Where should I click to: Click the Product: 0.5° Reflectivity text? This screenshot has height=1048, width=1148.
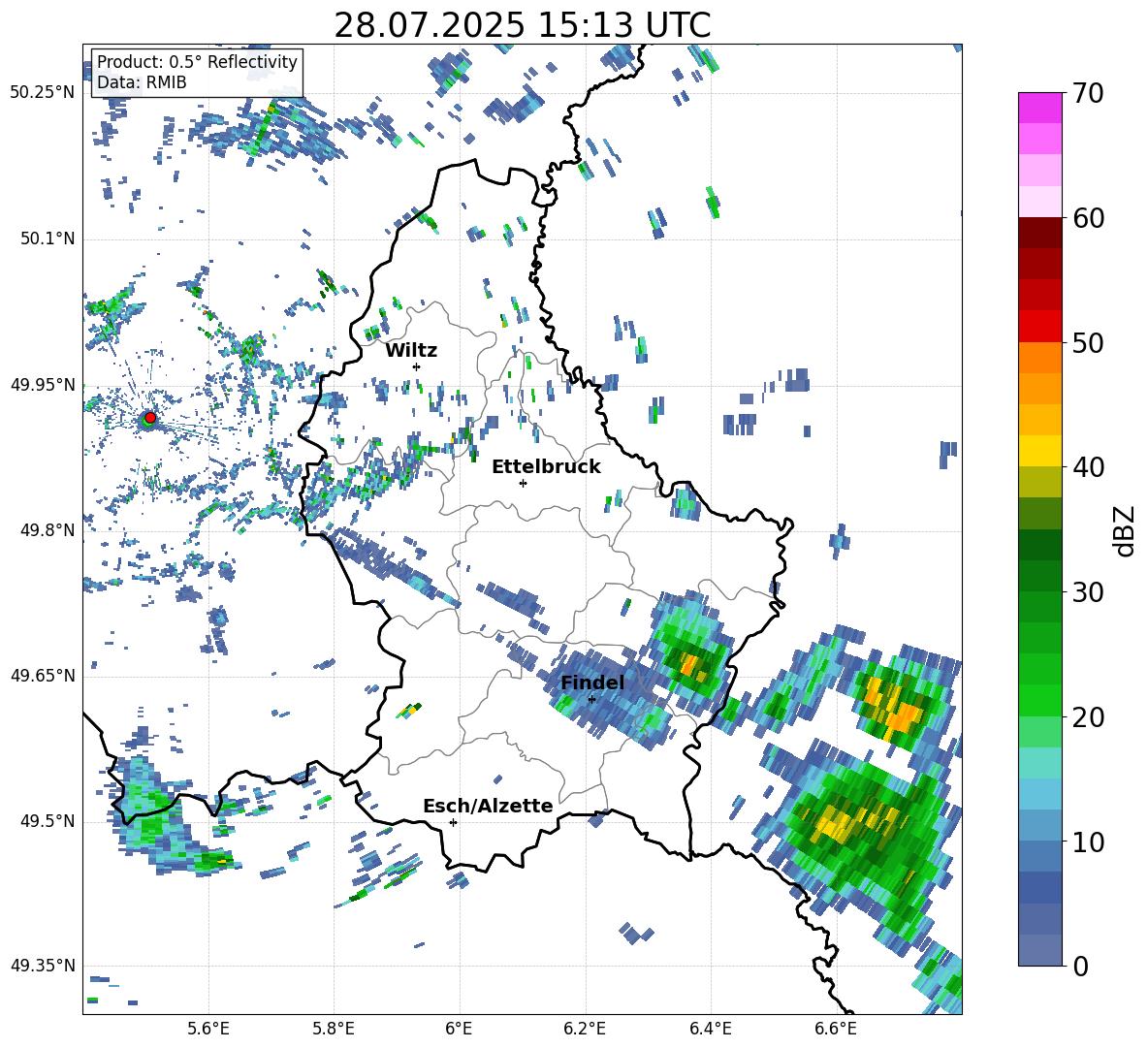197,61
